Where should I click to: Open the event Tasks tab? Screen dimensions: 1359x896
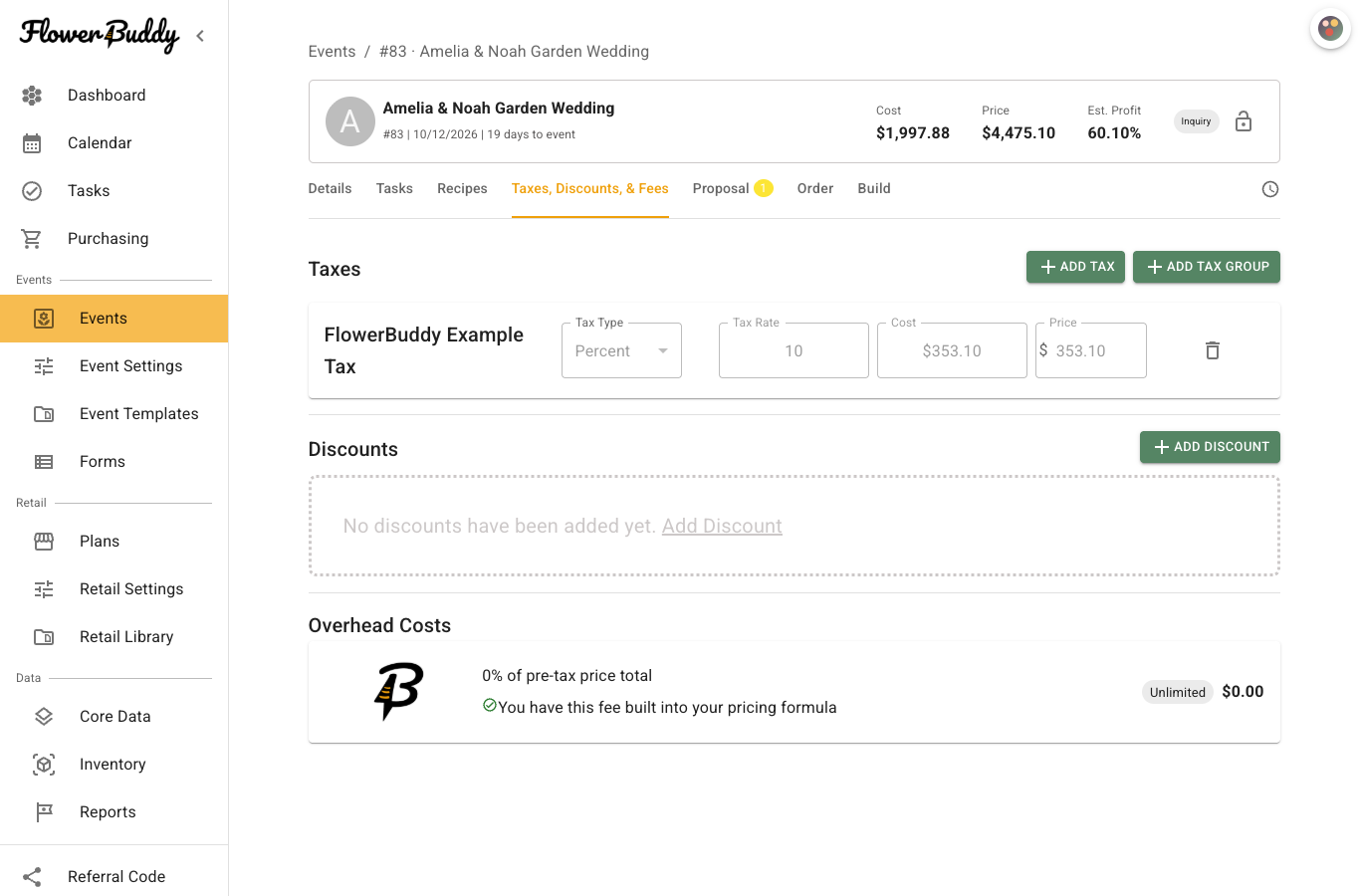(x=394, y=189)
